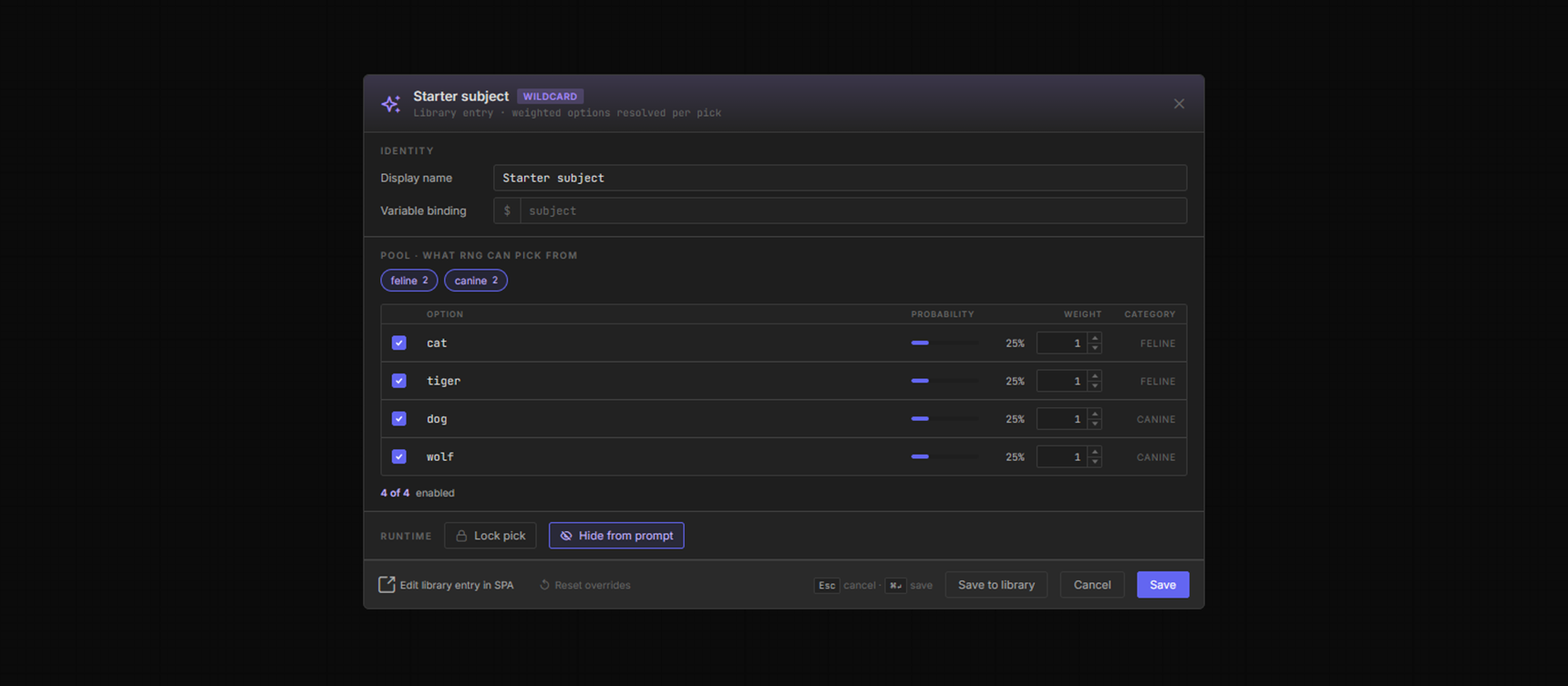The width and height of the screenshot is (1568, 686).
Task: Click the dog probability bar
Action: tap(944, 419)
